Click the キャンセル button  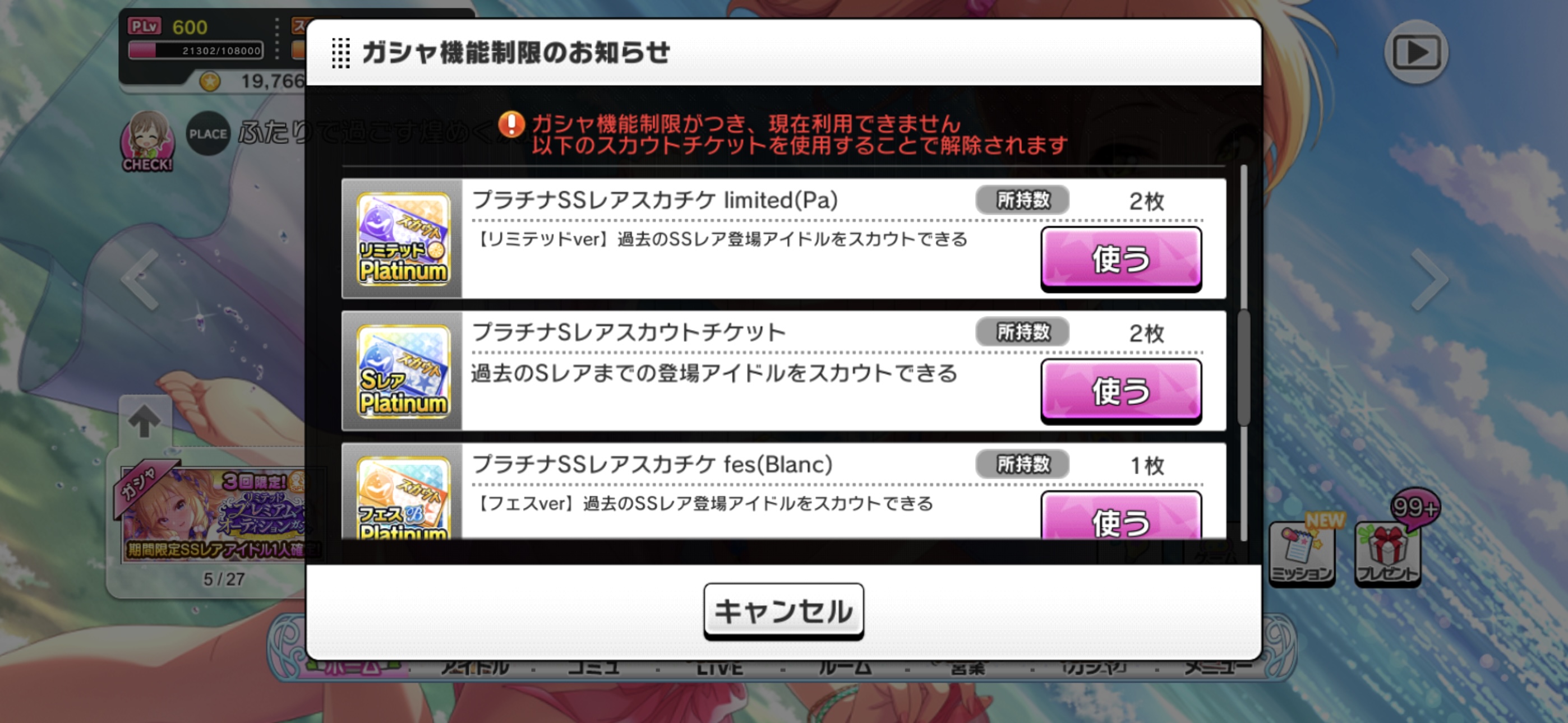[783, 611]
